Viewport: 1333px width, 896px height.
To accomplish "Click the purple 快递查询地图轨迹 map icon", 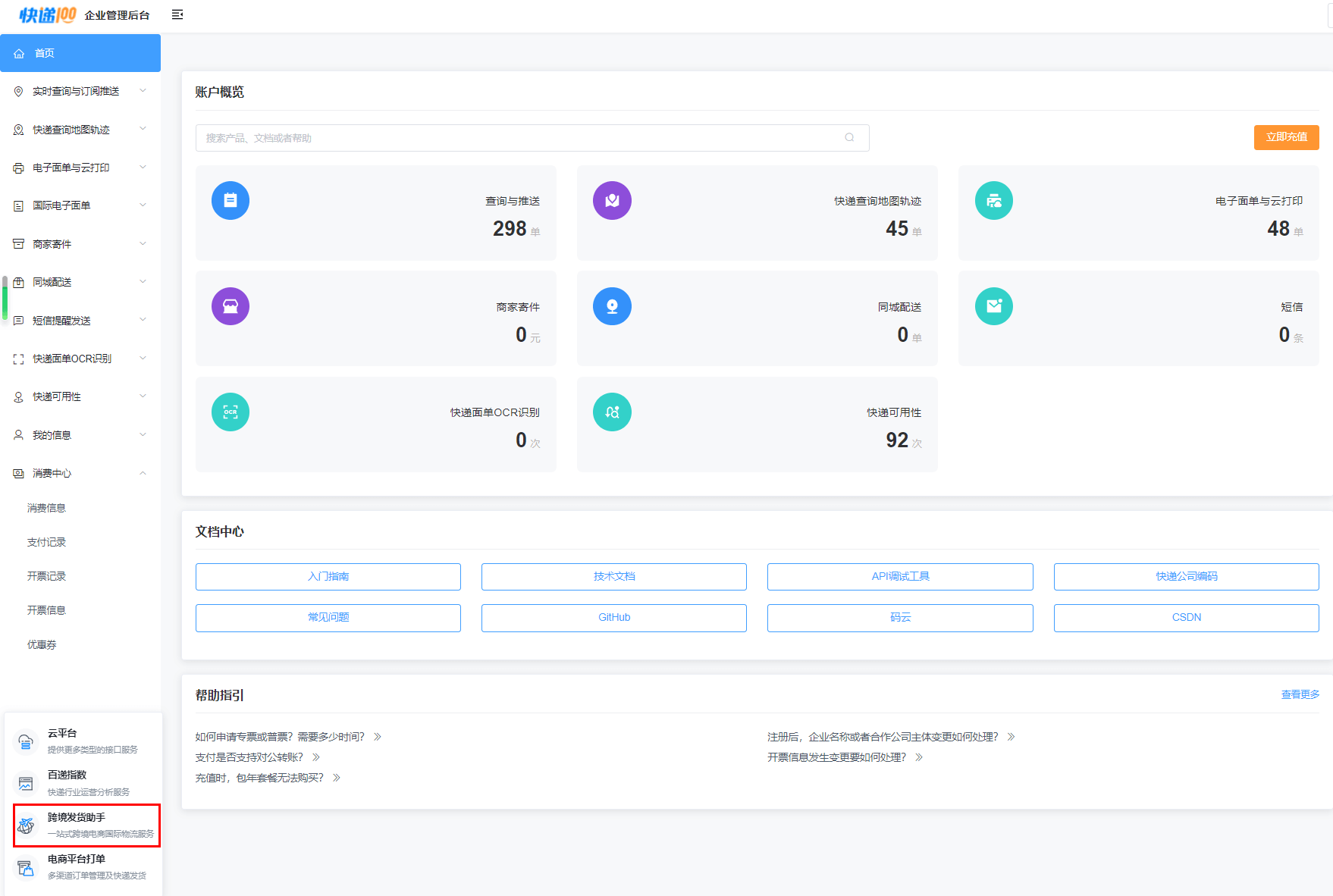I will pyautogui.click(x=612, y=201).
